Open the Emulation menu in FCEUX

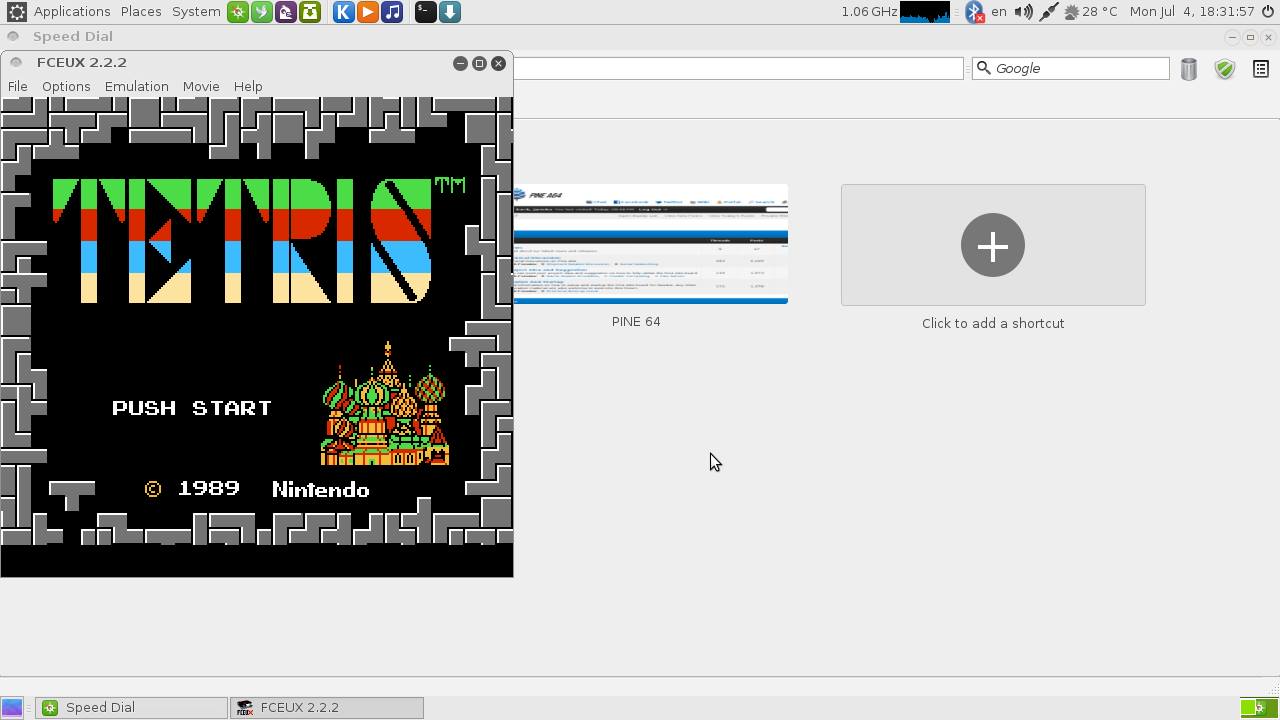(x=136, y=87)
